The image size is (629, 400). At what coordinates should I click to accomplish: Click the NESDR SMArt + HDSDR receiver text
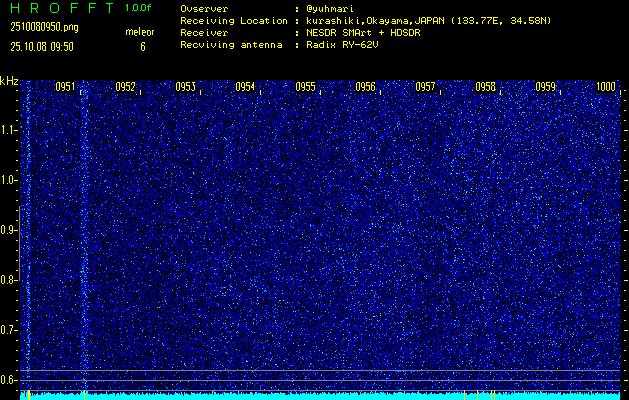coord(363,32)
